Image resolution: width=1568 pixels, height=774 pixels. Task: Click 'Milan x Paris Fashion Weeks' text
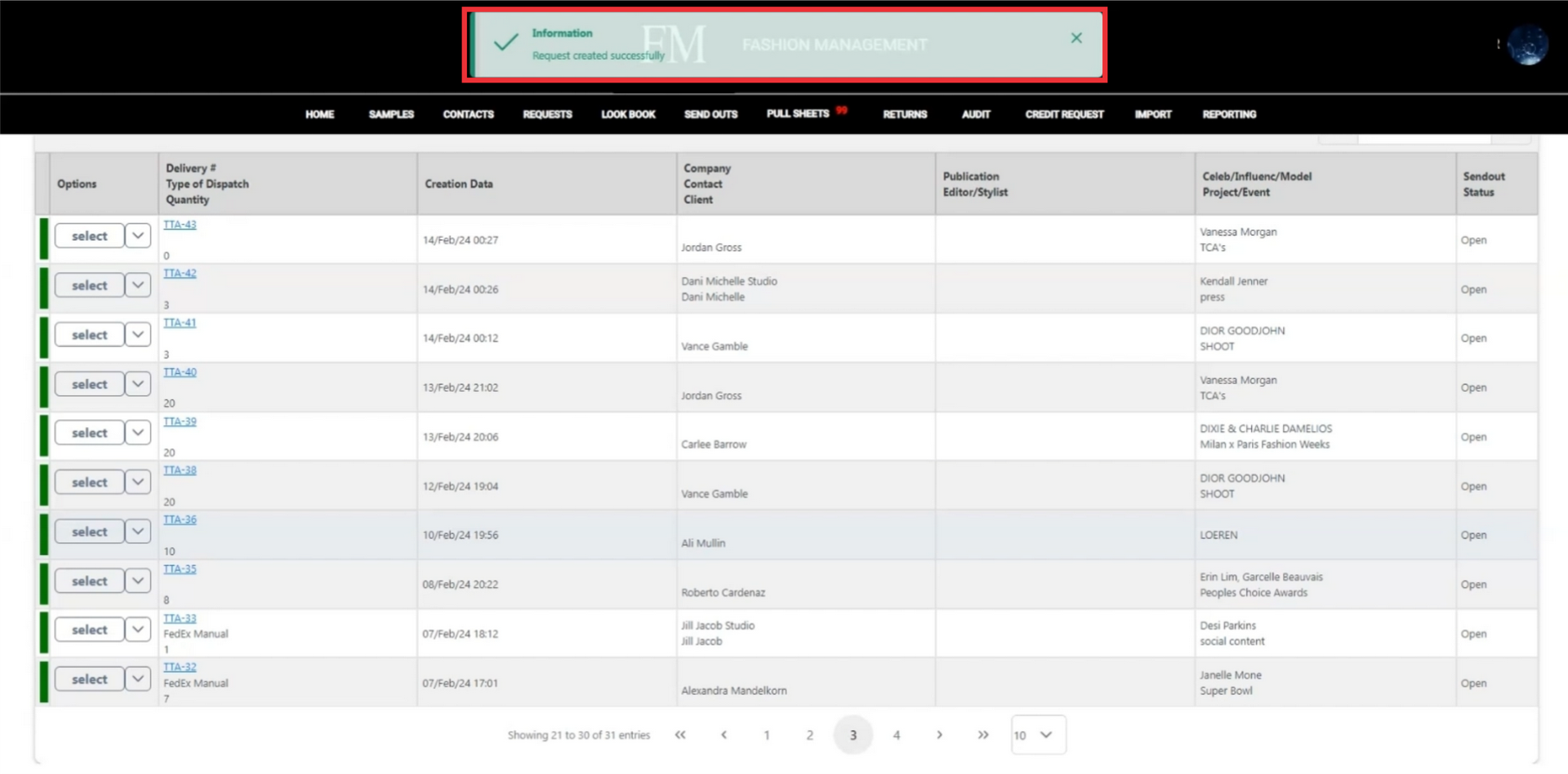click(1264, 444)
